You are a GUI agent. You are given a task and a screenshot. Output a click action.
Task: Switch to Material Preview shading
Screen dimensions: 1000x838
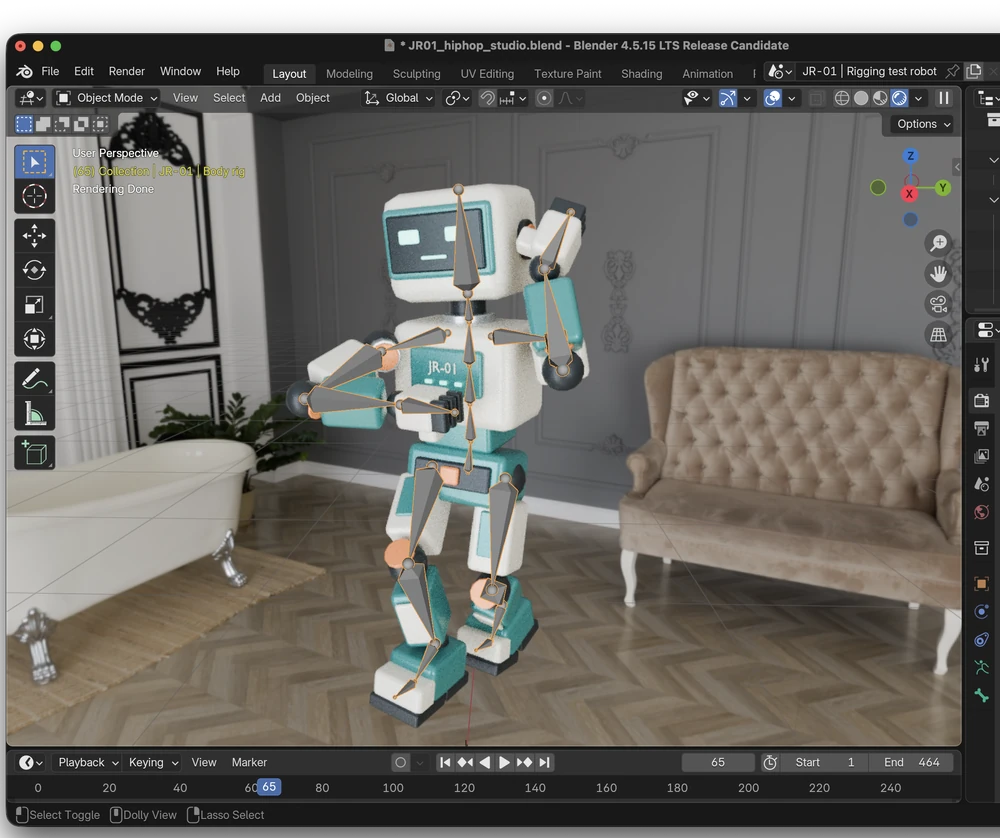[x=880, y=98]
